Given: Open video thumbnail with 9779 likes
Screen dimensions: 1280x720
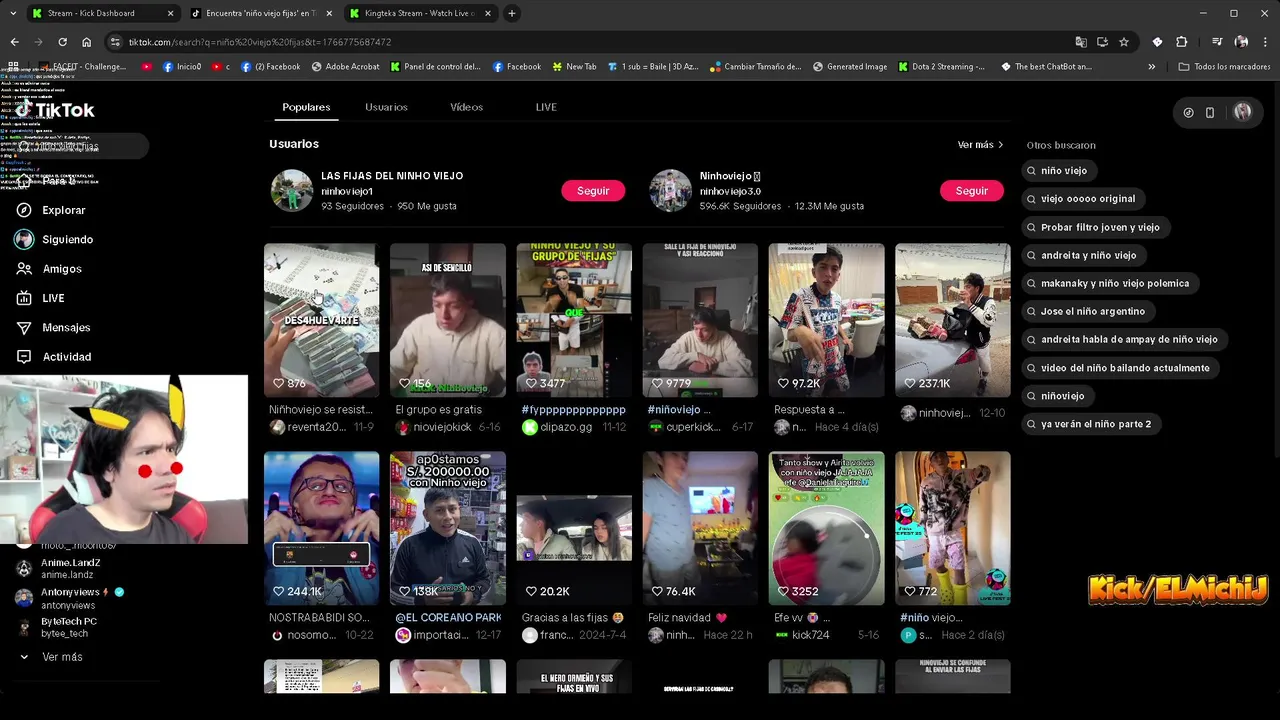Looking at the screenshot, I should tap(700, 320).
